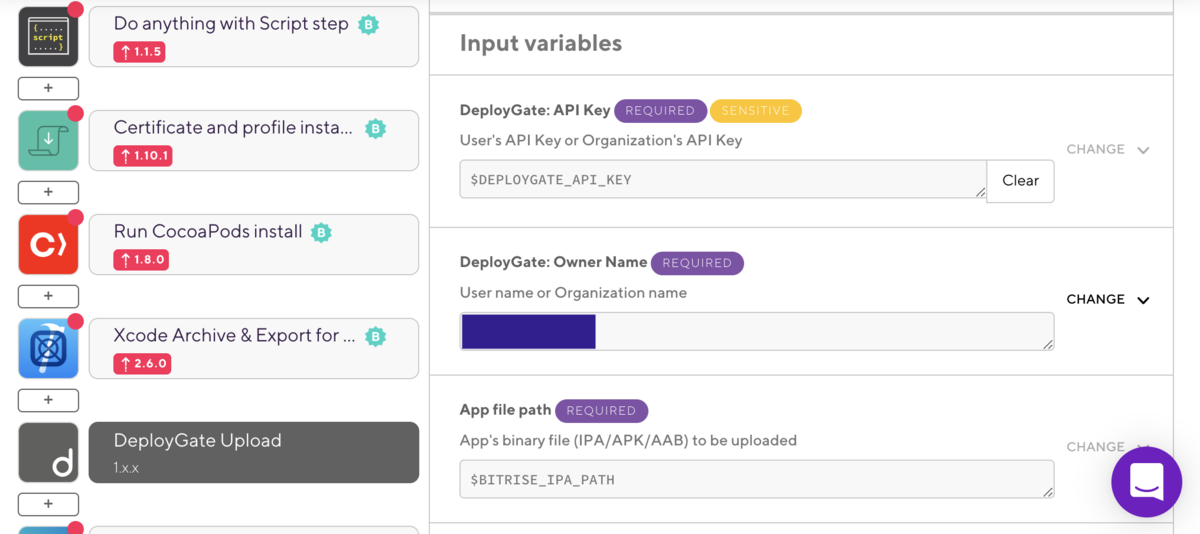Click the App's binary file description text
Image resolution: width=1200 pixels, height=534 pixels.
pos(628,440)
